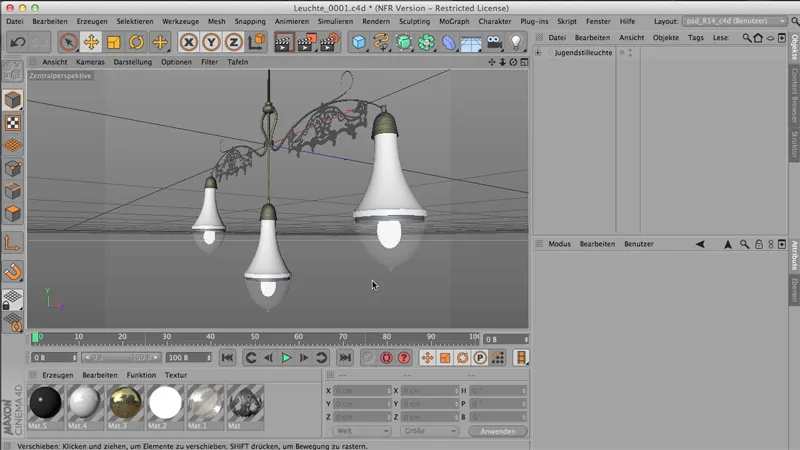The width and height of the screenshot is (800, 450).
Task: Toggle the locked workplane icon
Action: 13,299
